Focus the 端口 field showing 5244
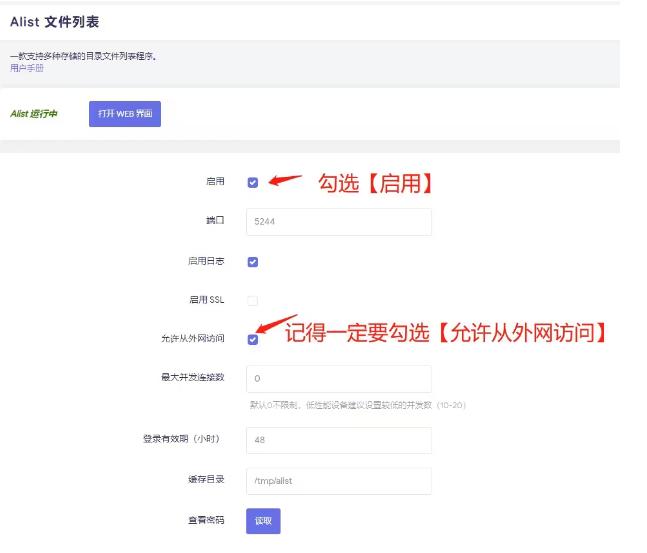This screenshot has height=553, width=647. pos(338,222)
